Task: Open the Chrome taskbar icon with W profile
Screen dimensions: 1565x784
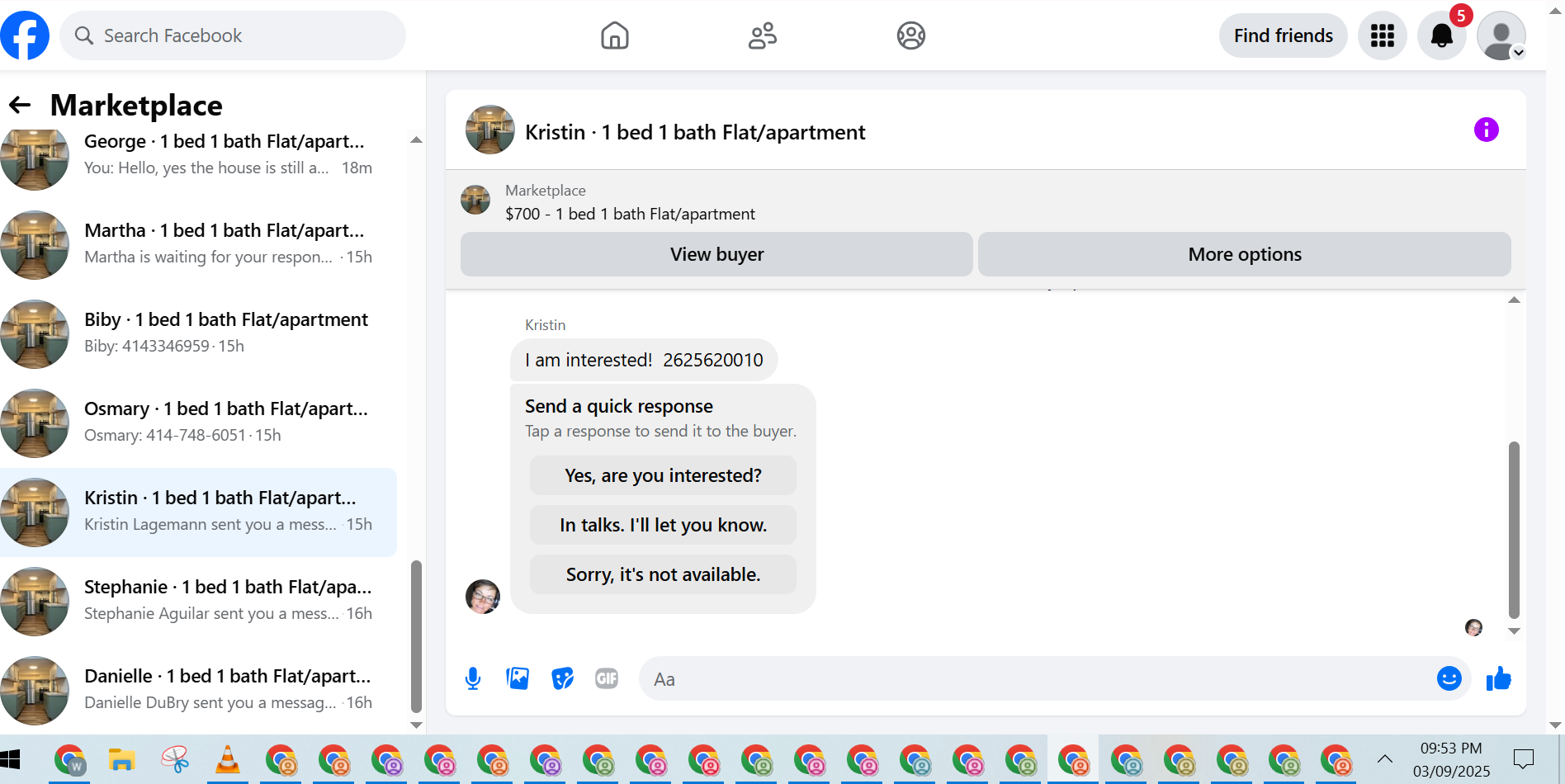Action: (x=69, y=759)
